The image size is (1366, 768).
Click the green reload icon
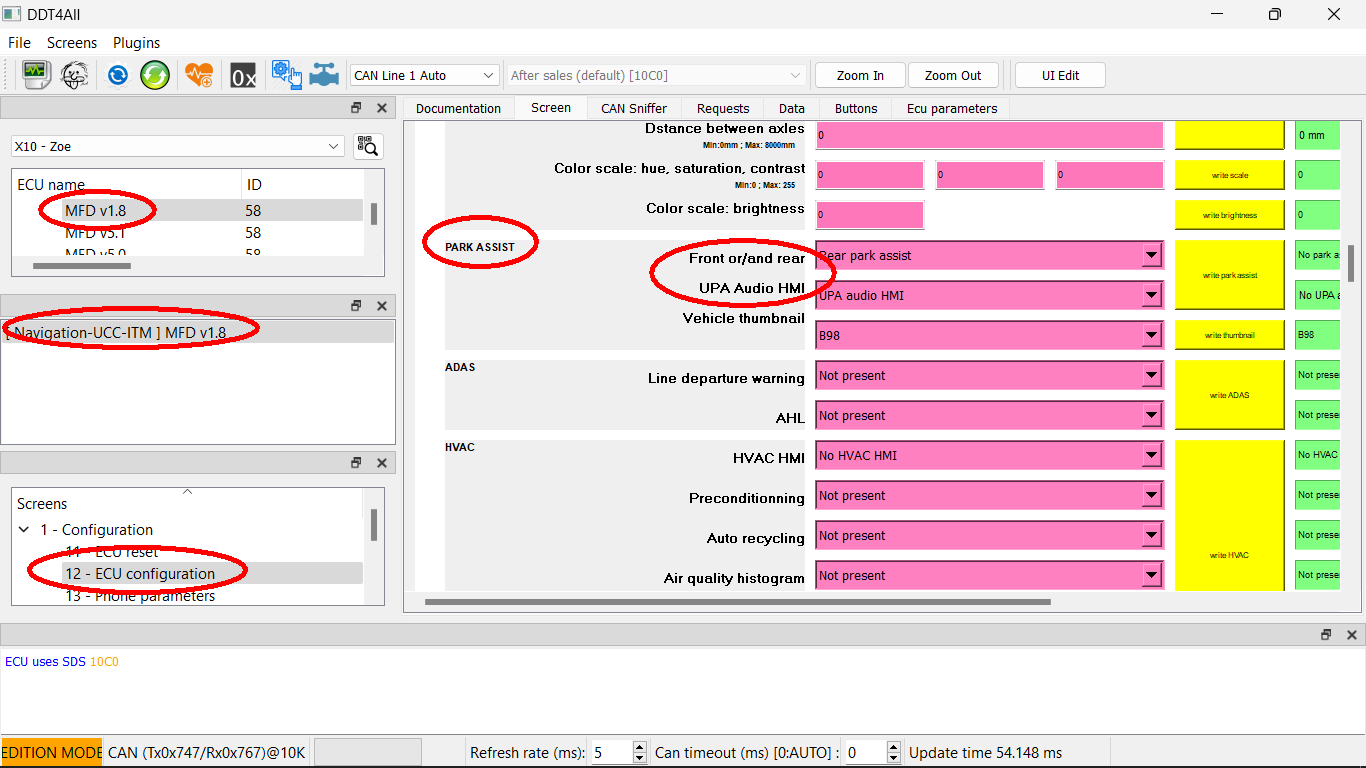pyautogui.click(x=155, y=74)
